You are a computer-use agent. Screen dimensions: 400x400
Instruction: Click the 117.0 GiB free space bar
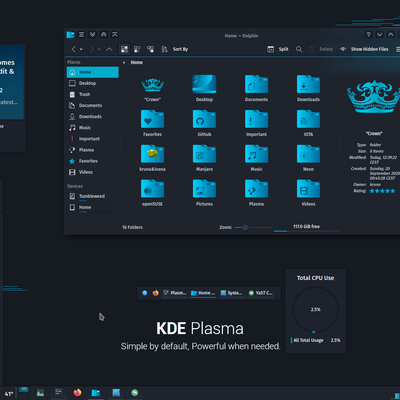point(306,228)
